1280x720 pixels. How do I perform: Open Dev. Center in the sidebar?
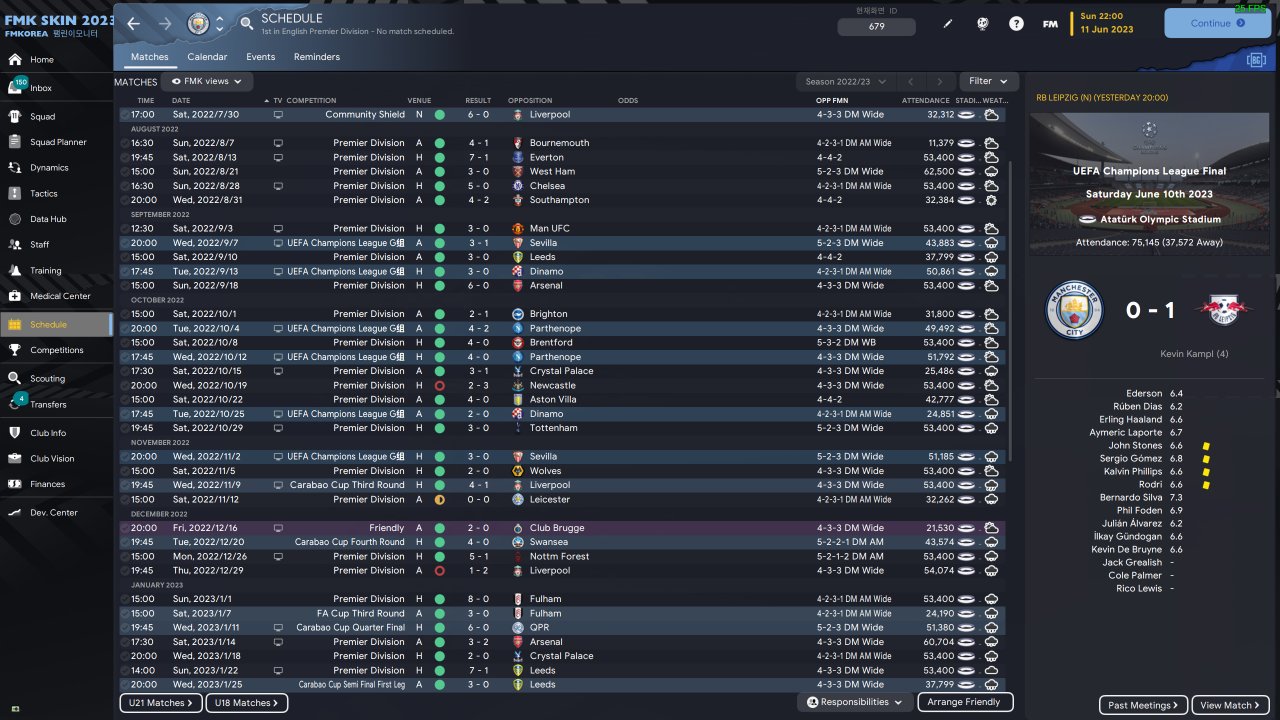(56, 513)
